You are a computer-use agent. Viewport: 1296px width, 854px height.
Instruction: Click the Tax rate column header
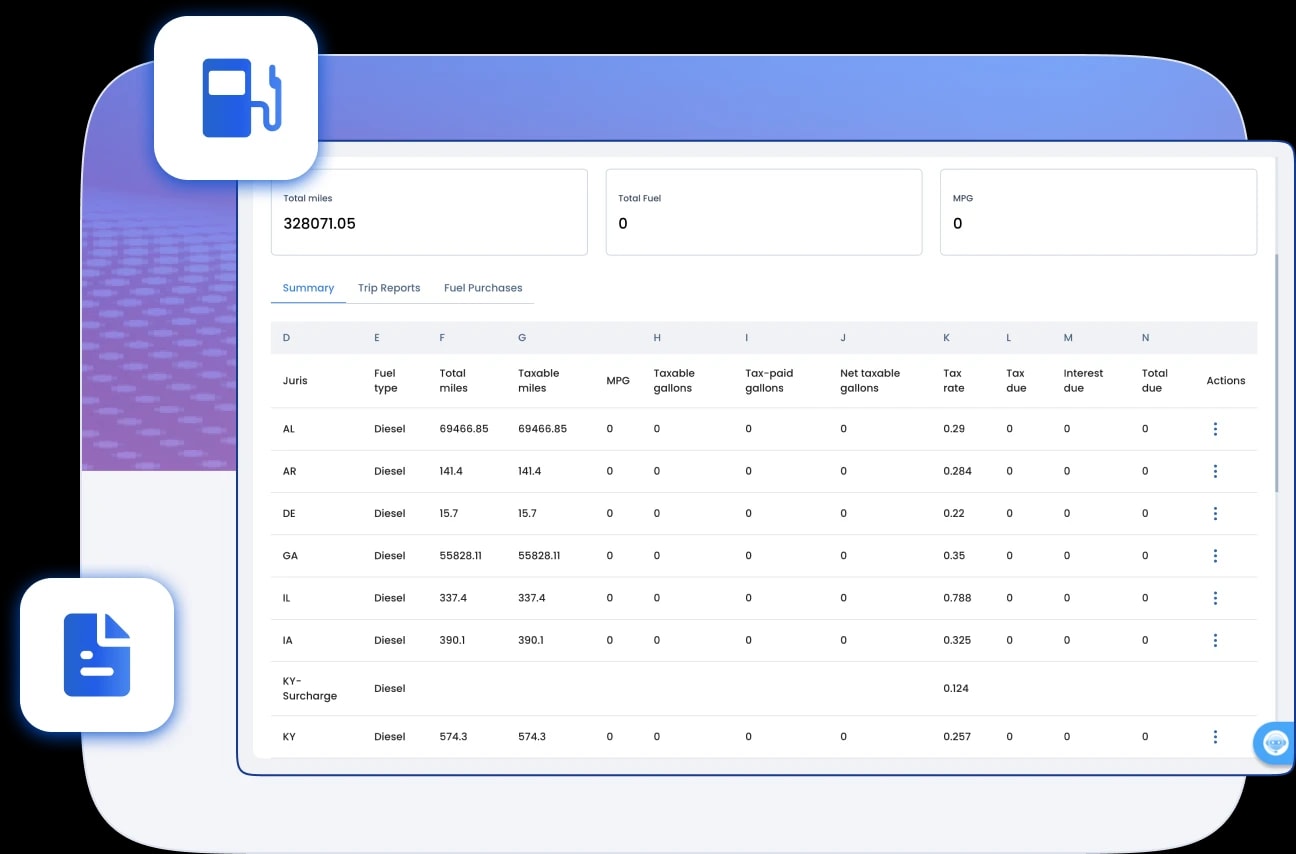pos(953,381)
